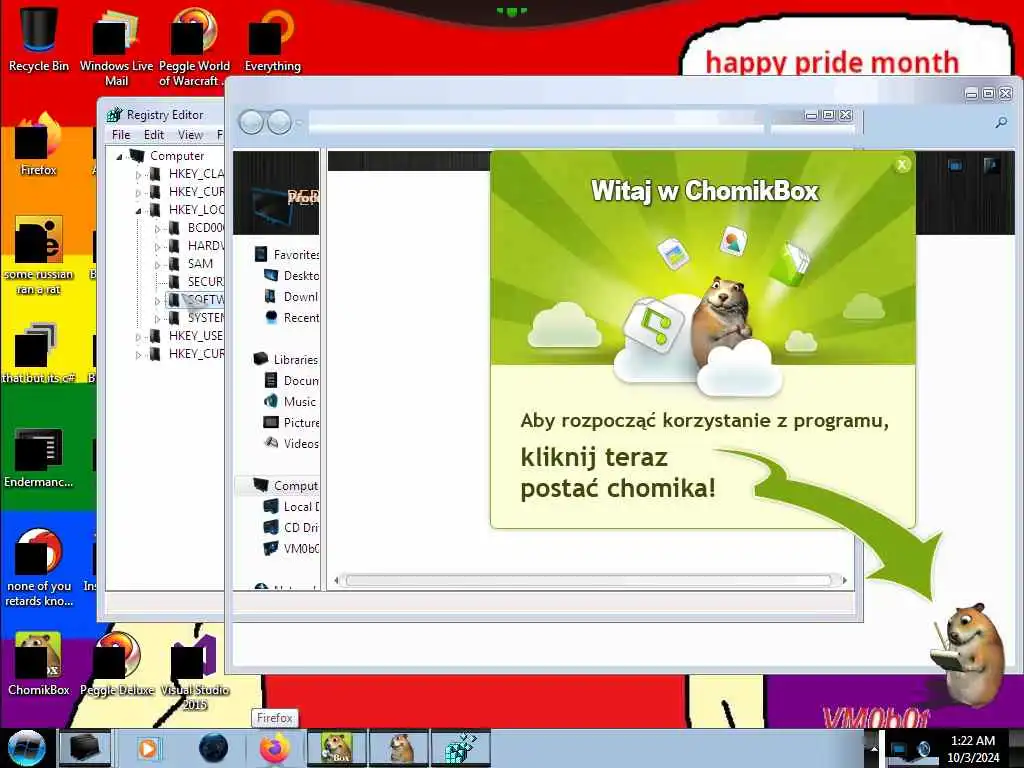Open View menu in Registry Editor

pyautogui.click(x=190, y=135)
